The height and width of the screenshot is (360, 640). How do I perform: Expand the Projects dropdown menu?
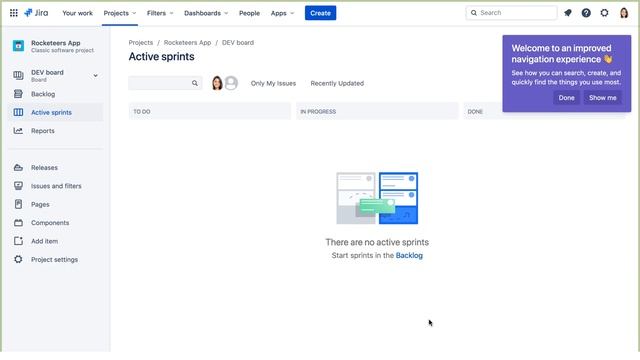click(x=120, y=13)
